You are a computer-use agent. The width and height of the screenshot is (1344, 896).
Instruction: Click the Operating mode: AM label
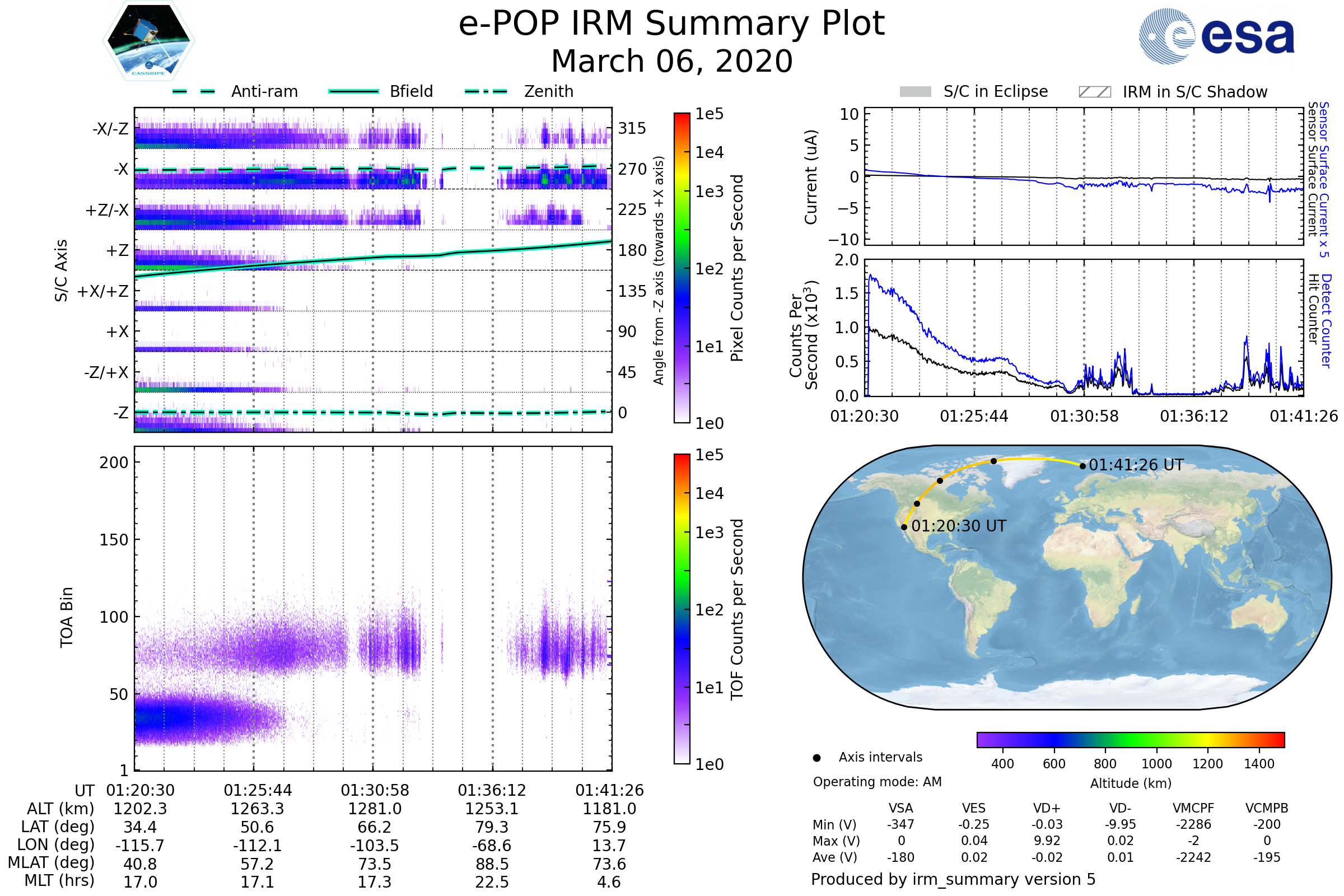(876, 782)
